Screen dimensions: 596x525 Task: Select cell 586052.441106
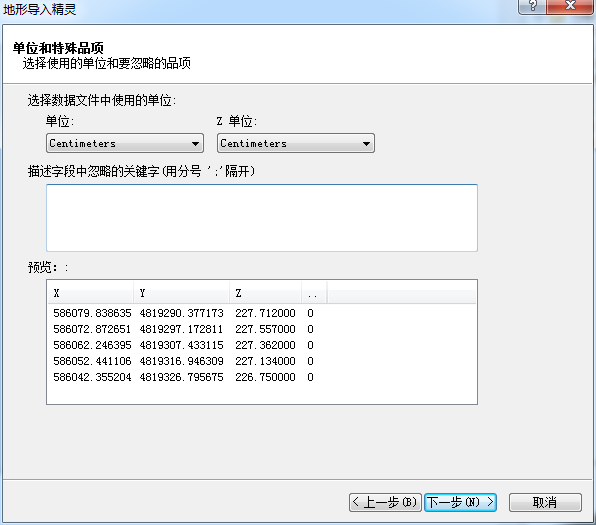point(92,361)
